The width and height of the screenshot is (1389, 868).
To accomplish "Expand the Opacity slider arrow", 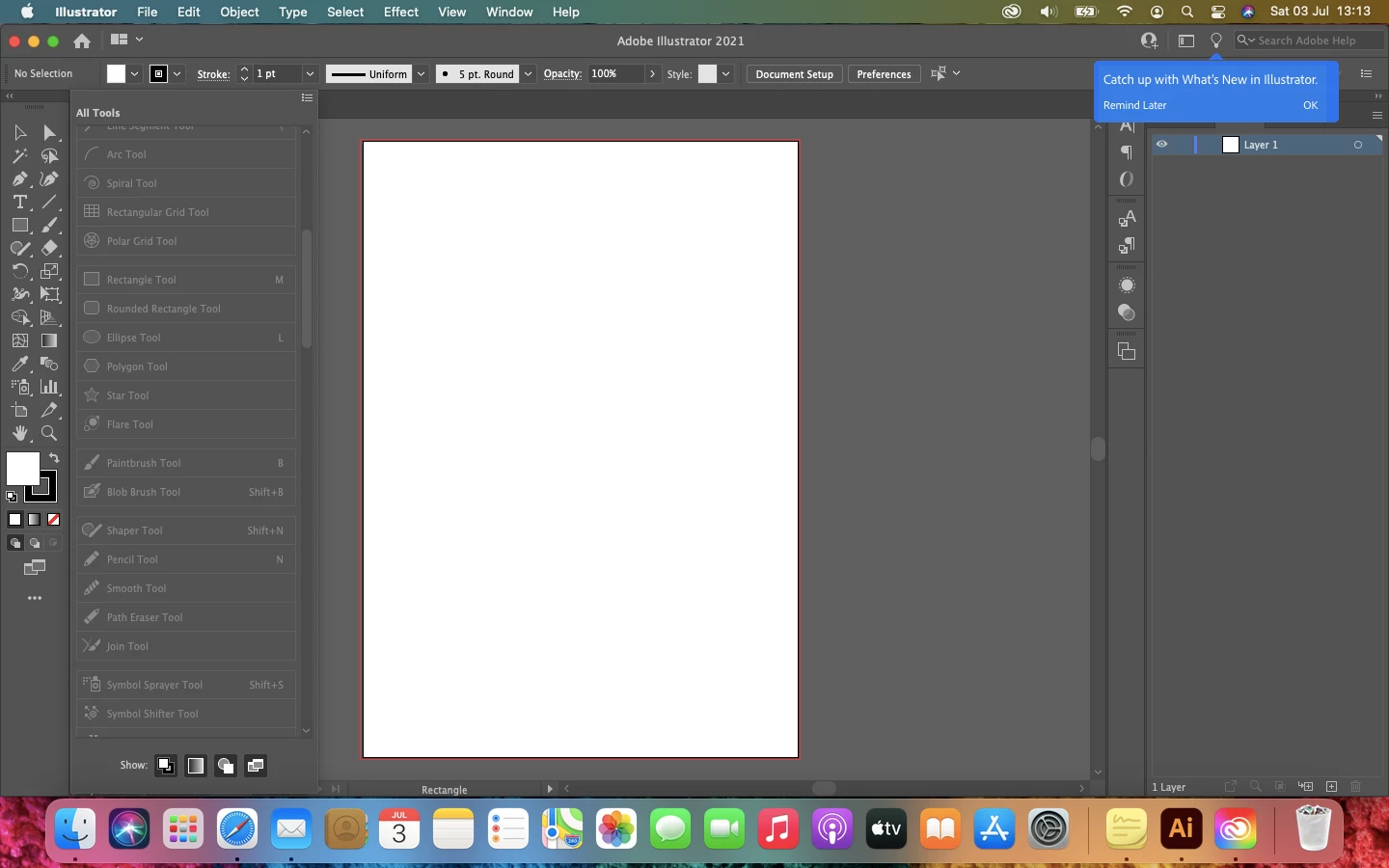I will point(653,74).
